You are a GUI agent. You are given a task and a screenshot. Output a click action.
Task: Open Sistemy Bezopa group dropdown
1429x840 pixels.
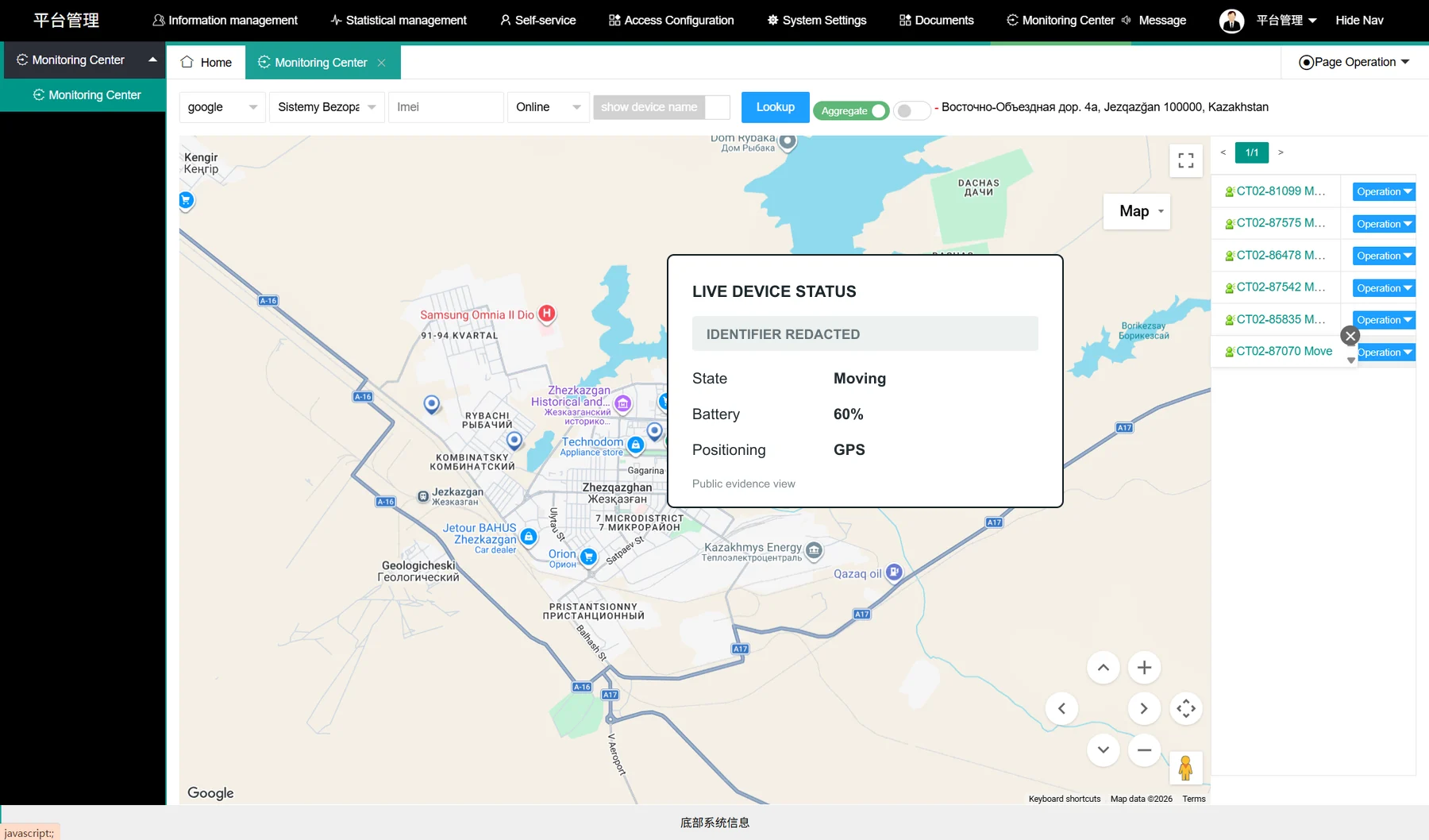coord(327,107)
